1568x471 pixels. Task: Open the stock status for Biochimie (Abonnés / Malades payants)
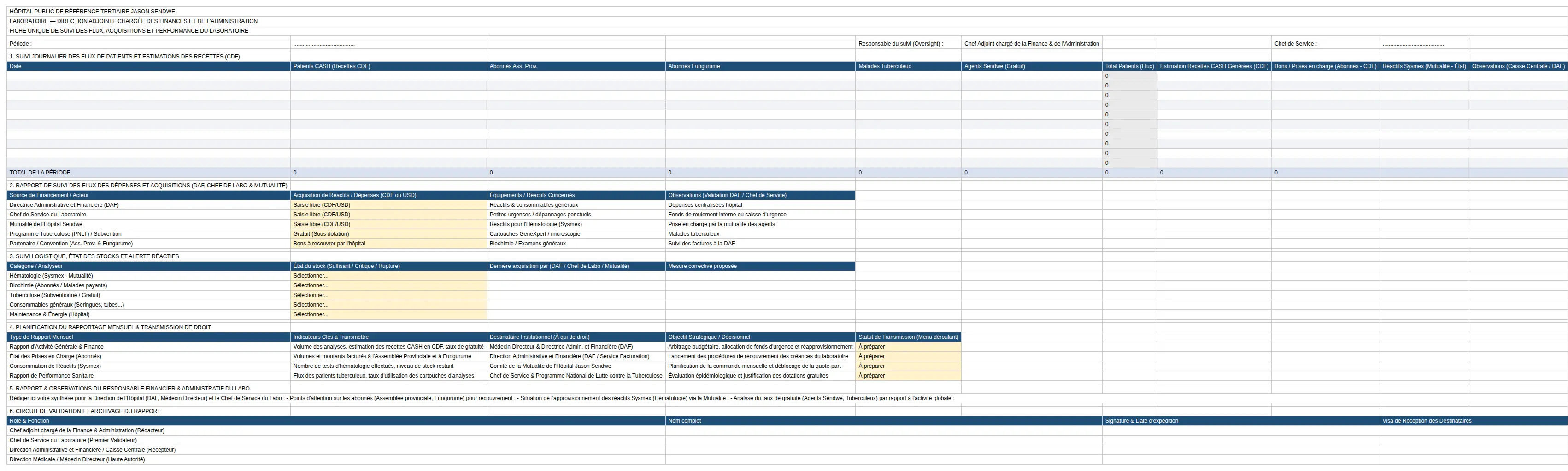388,285
